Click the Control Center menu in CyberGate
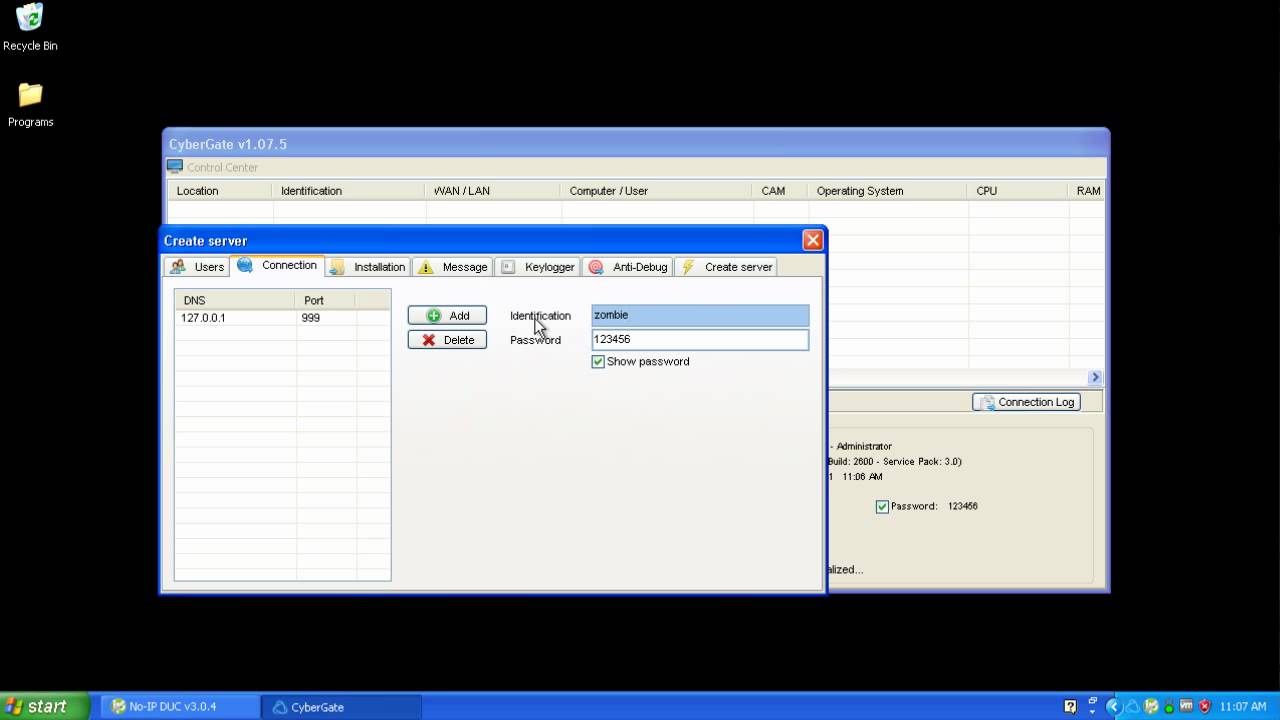 213,167
